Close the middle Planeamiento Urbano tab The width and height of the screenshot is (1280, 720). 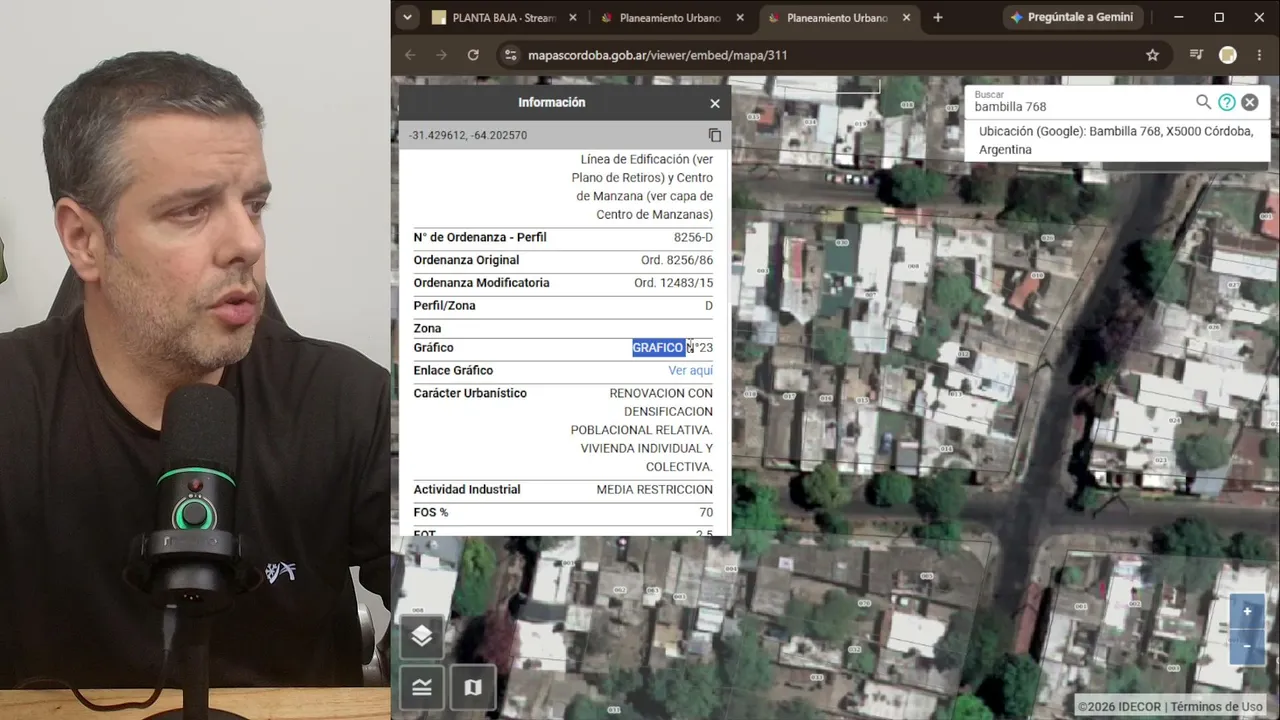pyautogui.click(x=740, y=18)
